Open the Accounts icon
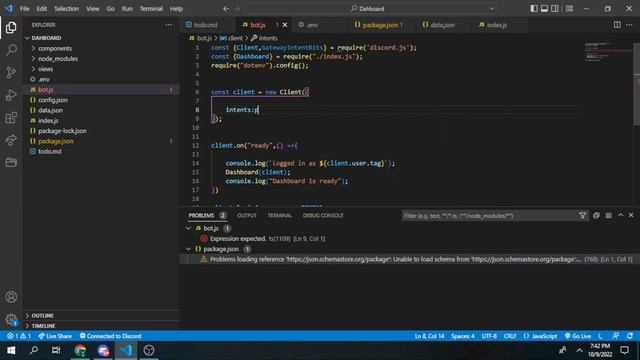Viewport: 640px width, 360px height. [x=11, y=297]
